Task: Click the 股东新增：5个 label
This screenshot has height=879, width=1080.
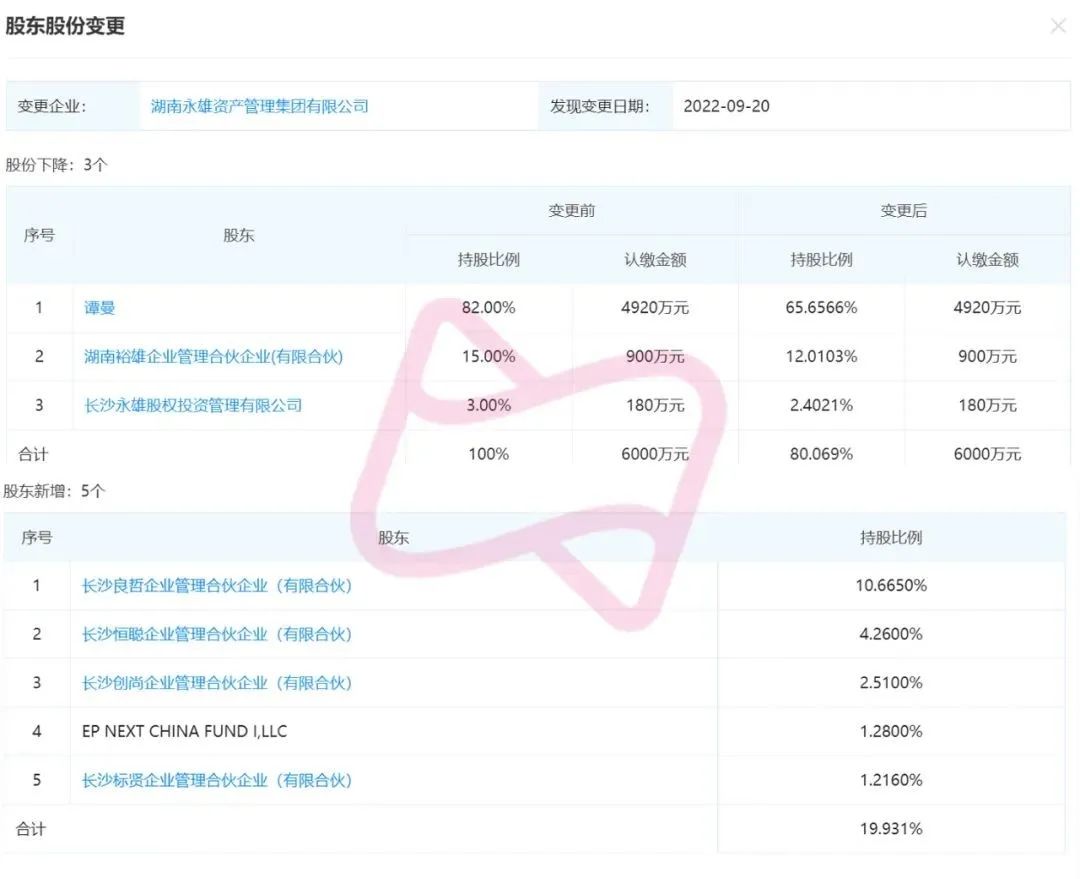Action: 54,492
